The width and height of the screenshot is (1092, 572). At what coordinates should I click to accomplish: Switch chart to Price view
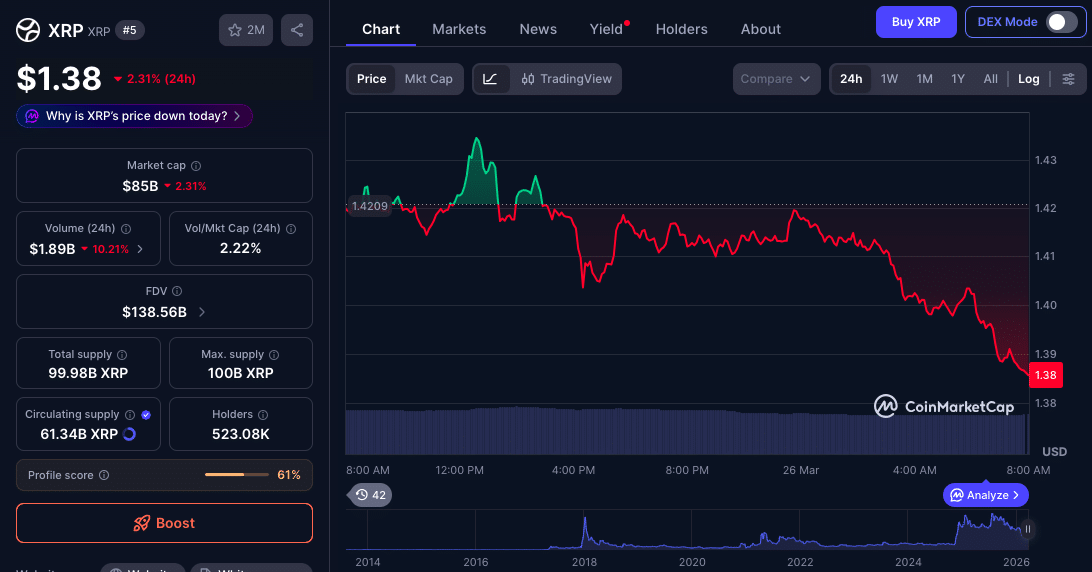point(371,79)
